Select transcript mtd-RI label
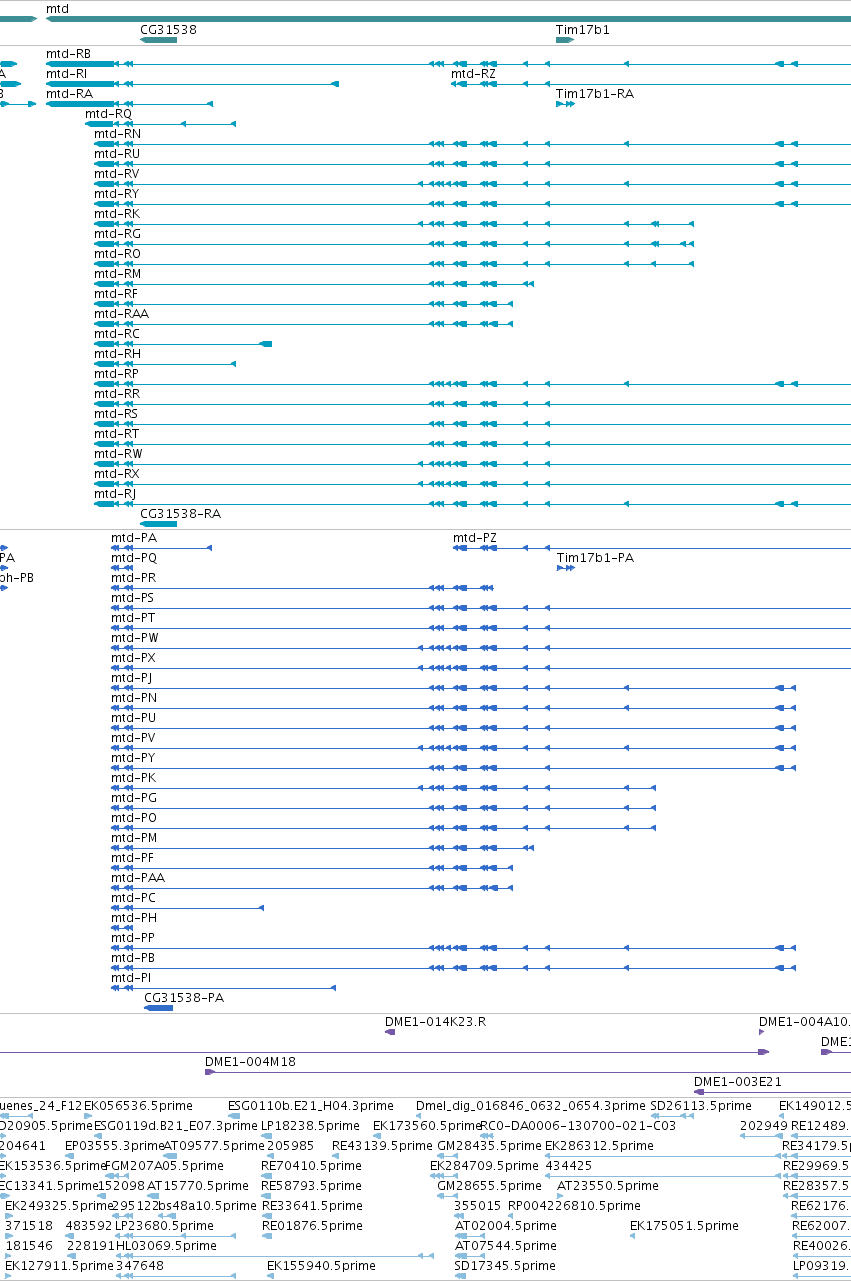The width and height of the screenshot is (851, 1281). [x=67, y=73]
